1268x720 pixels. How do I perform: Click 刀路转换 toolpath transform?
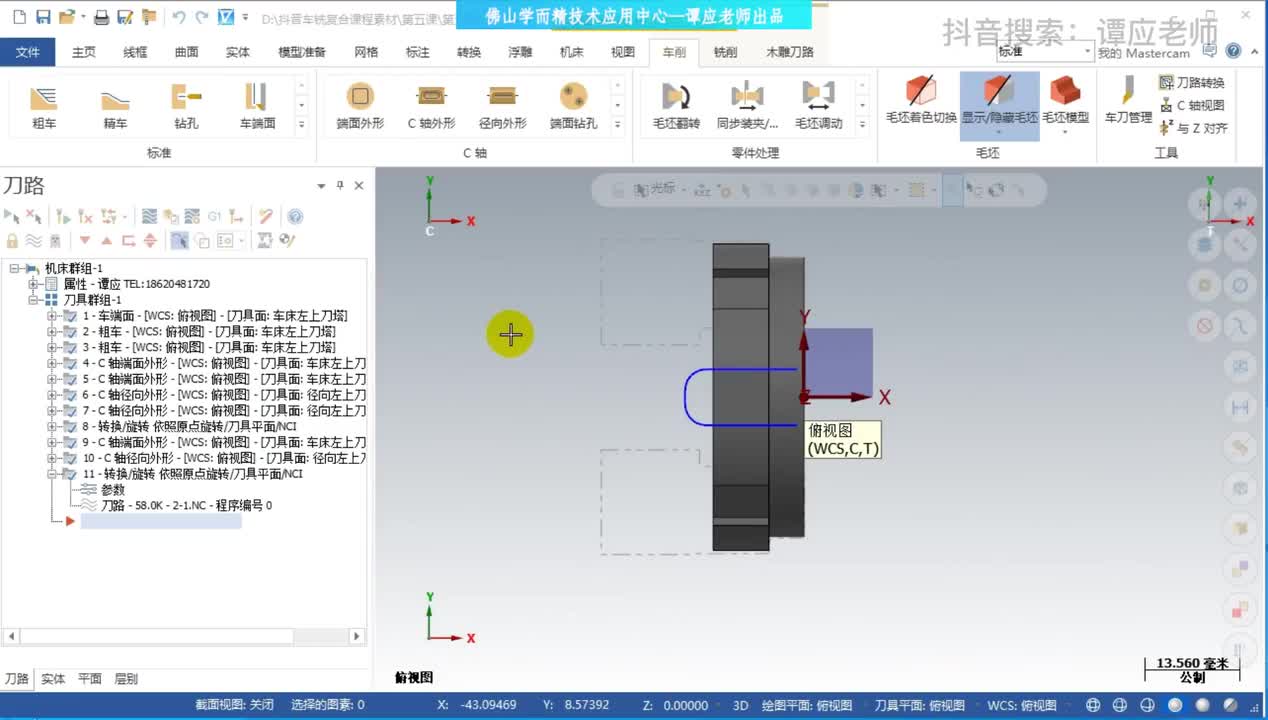[x=1192, y=82]
